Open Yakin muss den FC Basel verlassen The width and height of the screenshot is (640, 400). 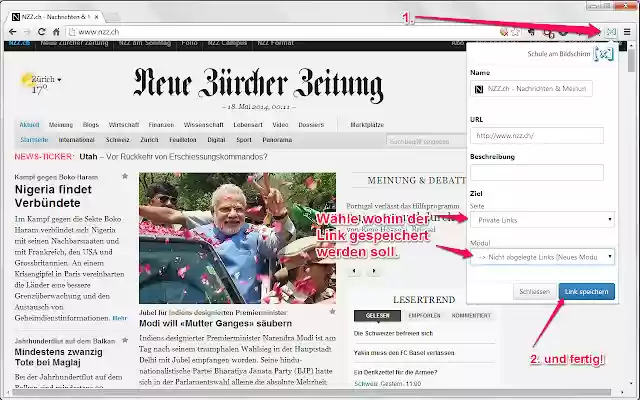404,353
